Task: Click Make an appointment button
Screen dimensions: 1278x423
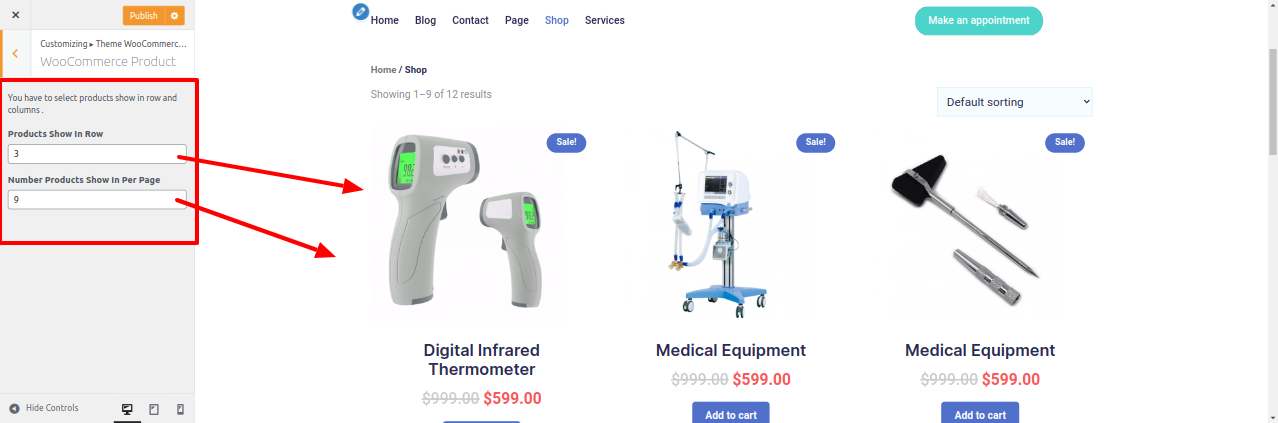Action: point(978,20)
